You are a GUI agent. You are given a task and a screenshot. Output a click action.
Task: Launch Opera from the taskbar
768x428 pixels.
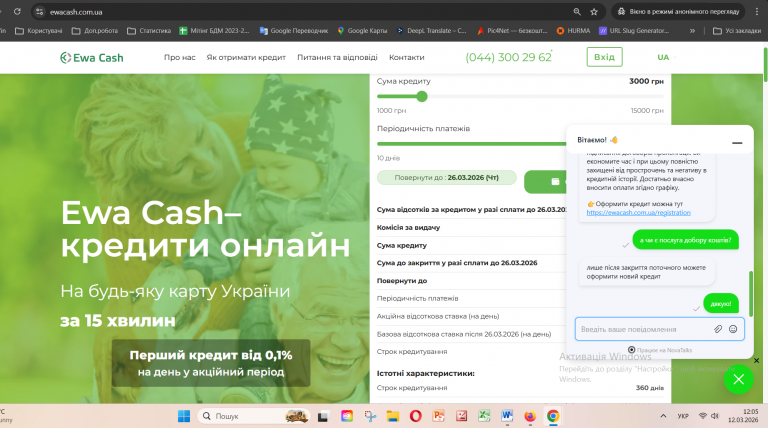tap(415, 416)
